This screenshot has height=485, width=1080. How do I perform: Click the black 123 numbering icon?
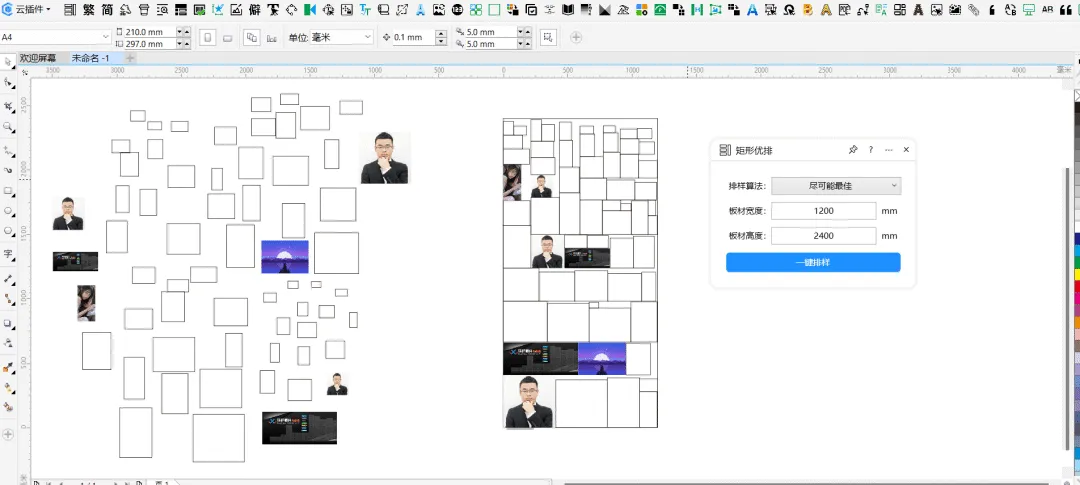pos(457,10)
